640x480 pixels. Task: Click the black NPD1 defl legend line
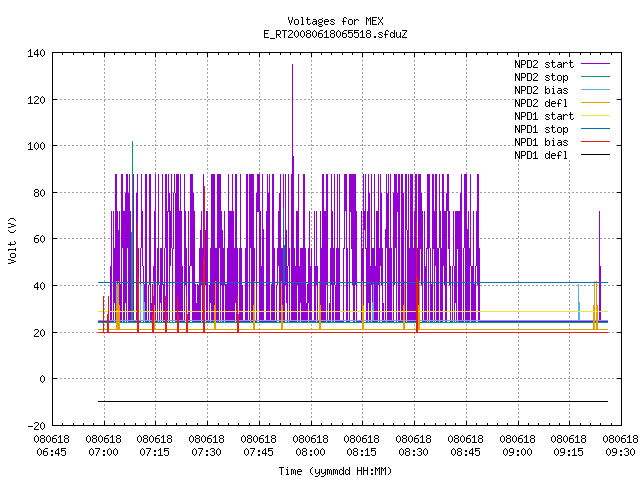[596, 155]
